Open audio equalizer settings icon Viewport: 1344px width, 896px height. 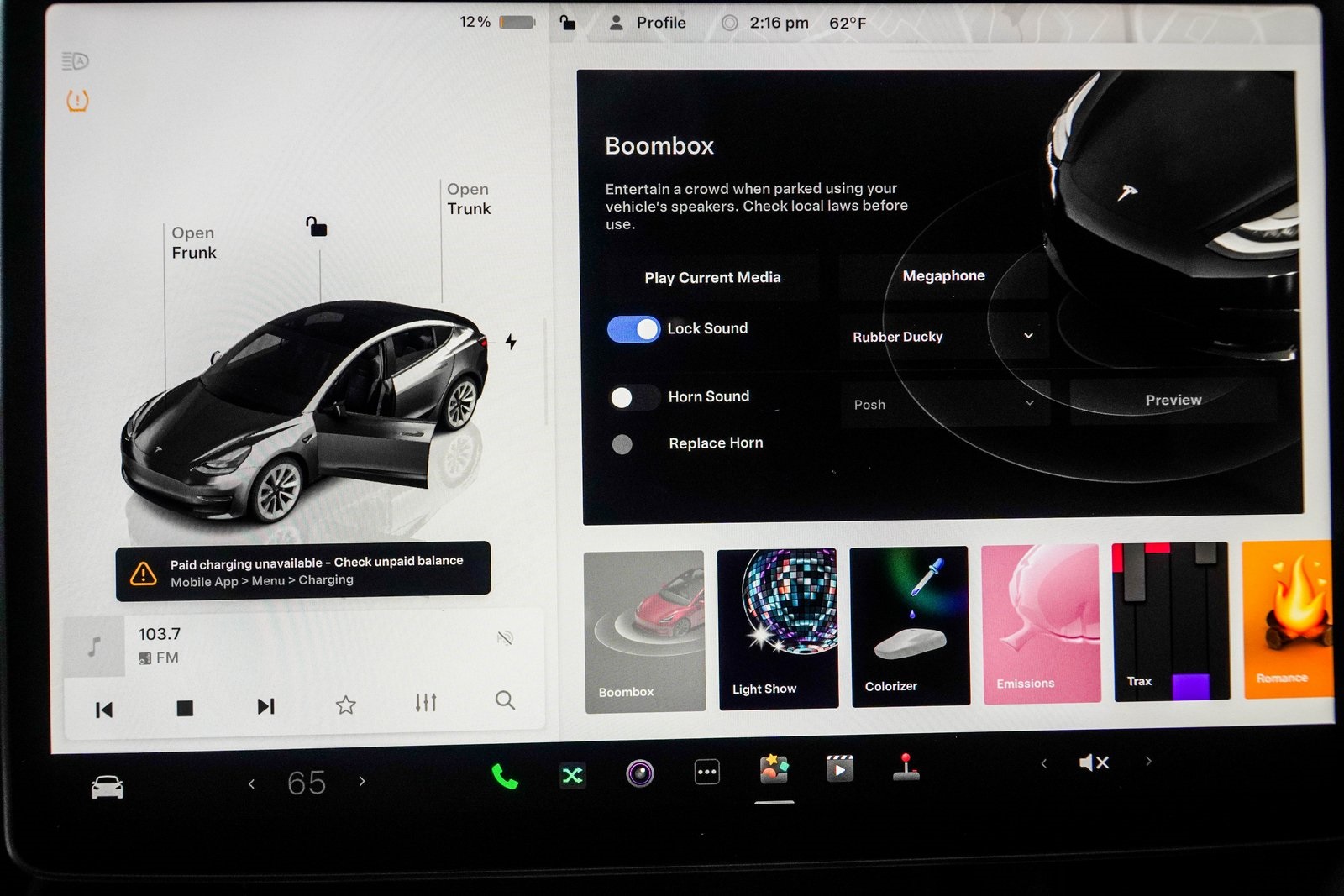tap(426, 702)
